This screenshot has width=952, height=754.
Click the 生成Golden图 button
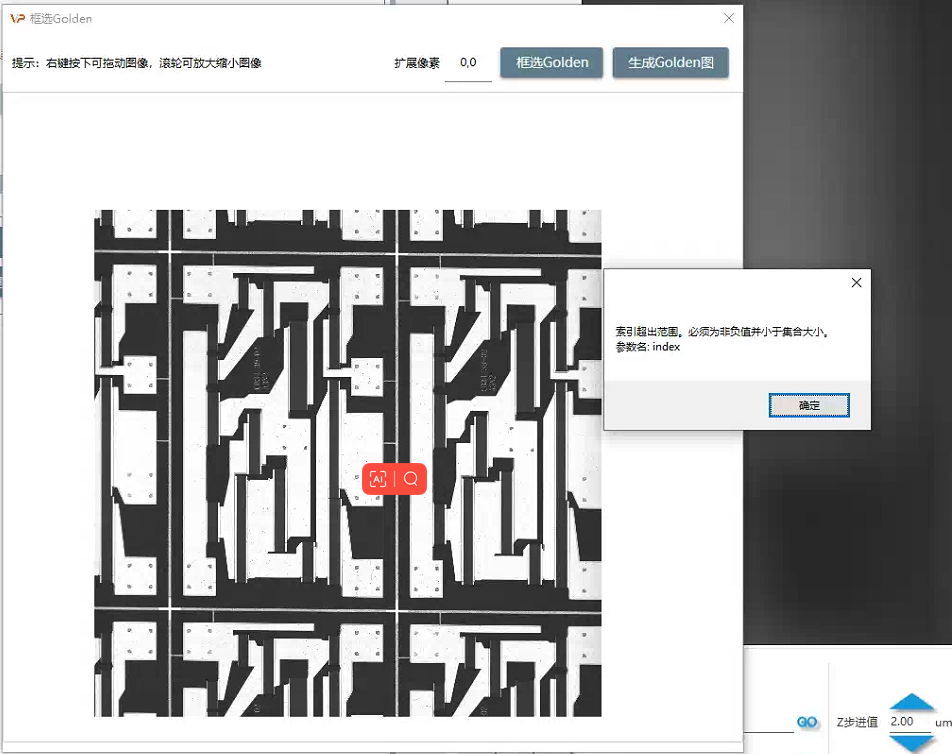pos(670,63)
